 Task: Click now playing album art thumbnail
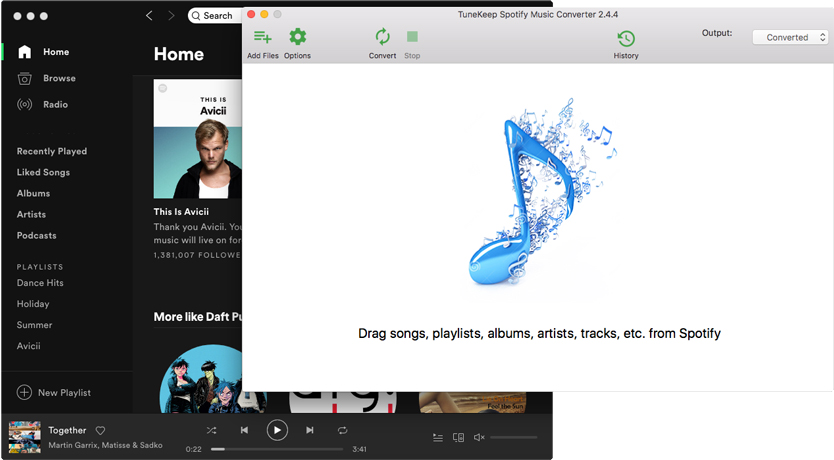click(24, 437)
